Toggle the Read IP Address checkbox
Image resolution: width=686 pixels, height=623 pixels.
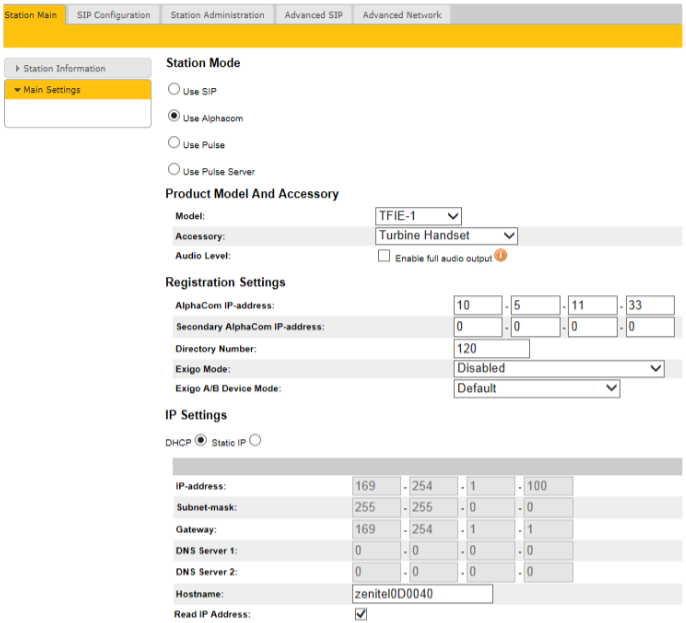pos(361,613)
